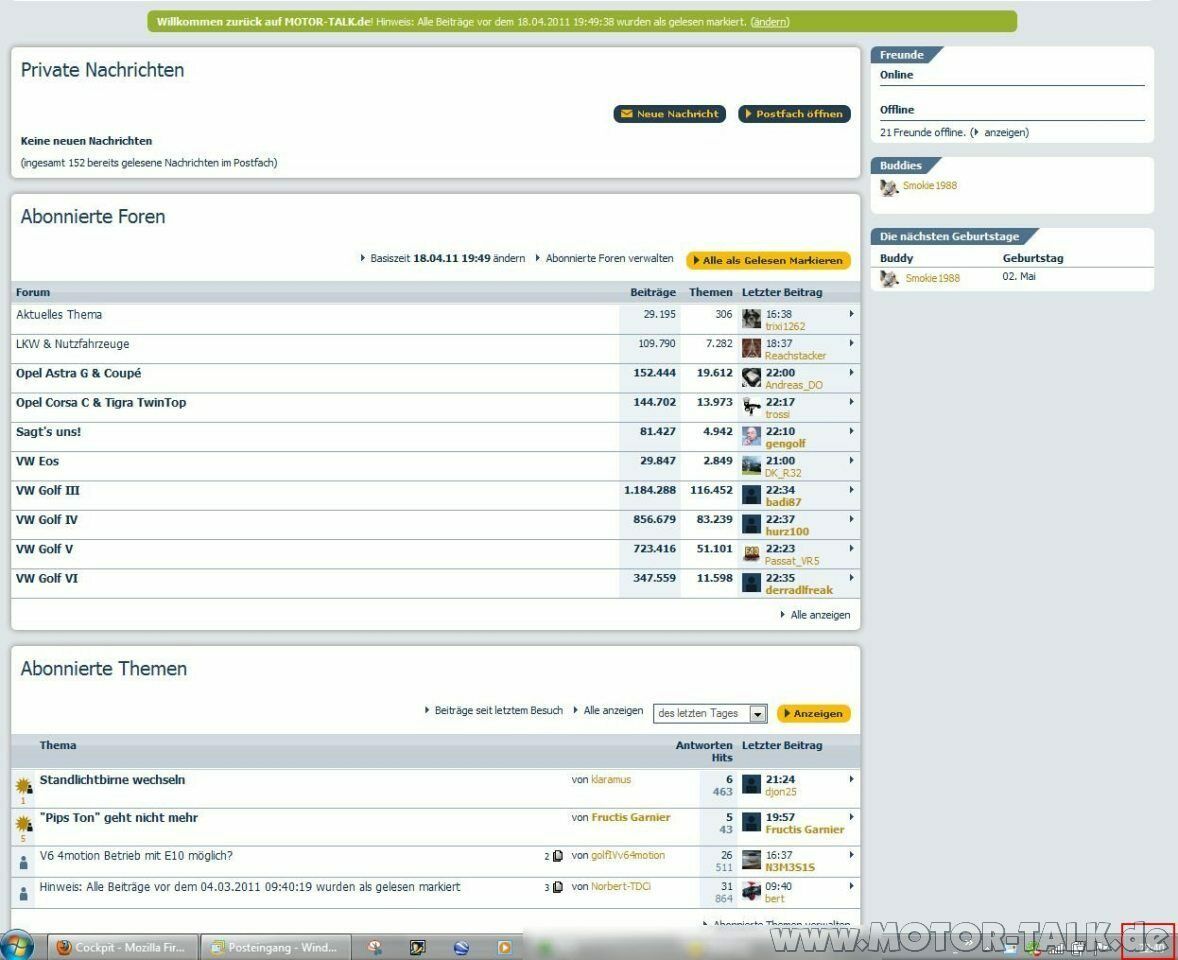Screen dimensions: 1178x960
Task: Open thread V6 4motion Betrieb mit E10 möglich?
Action: pos(136,856)
